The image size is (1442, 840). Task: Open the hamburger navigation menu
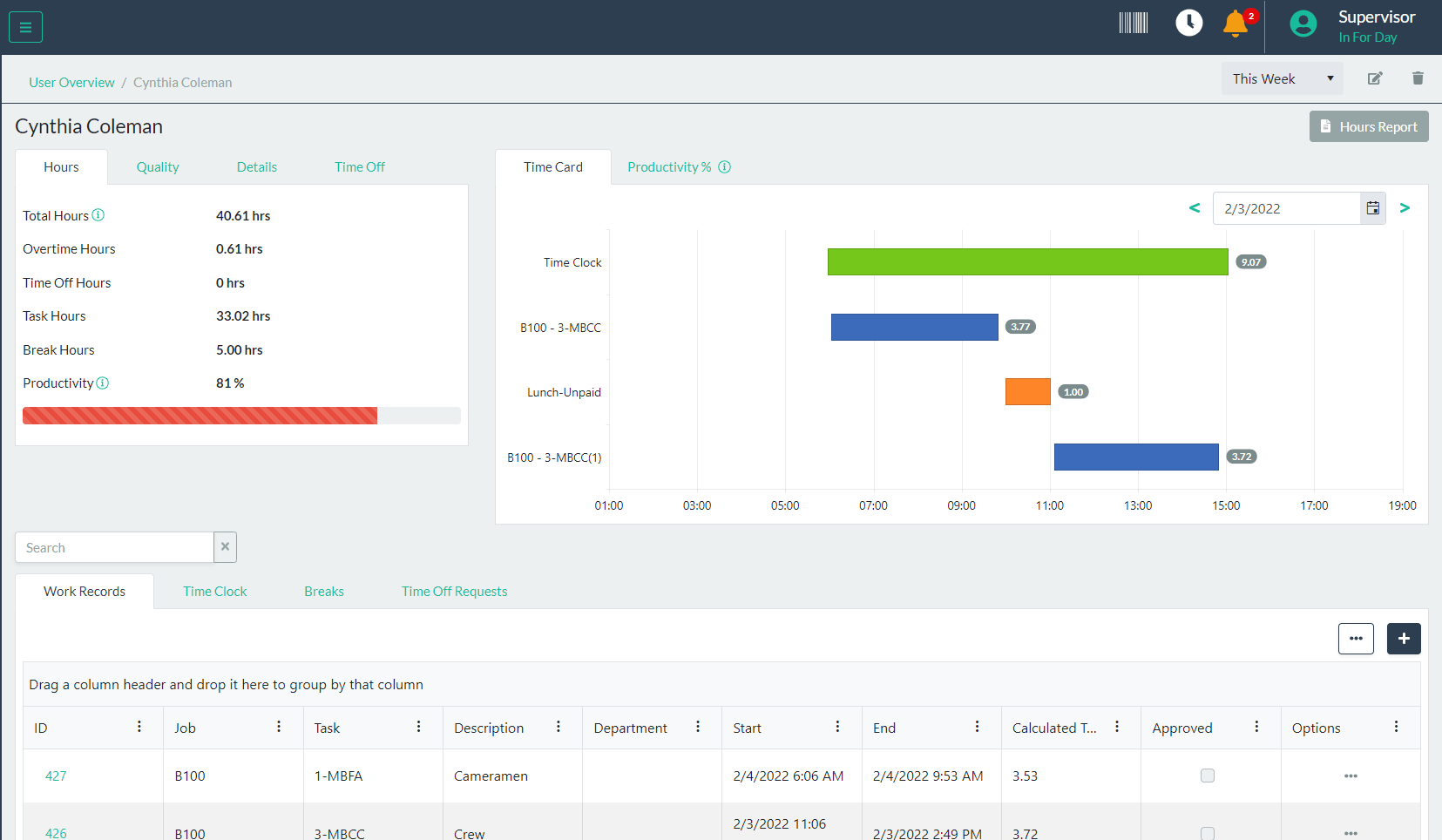pos(25,27)
